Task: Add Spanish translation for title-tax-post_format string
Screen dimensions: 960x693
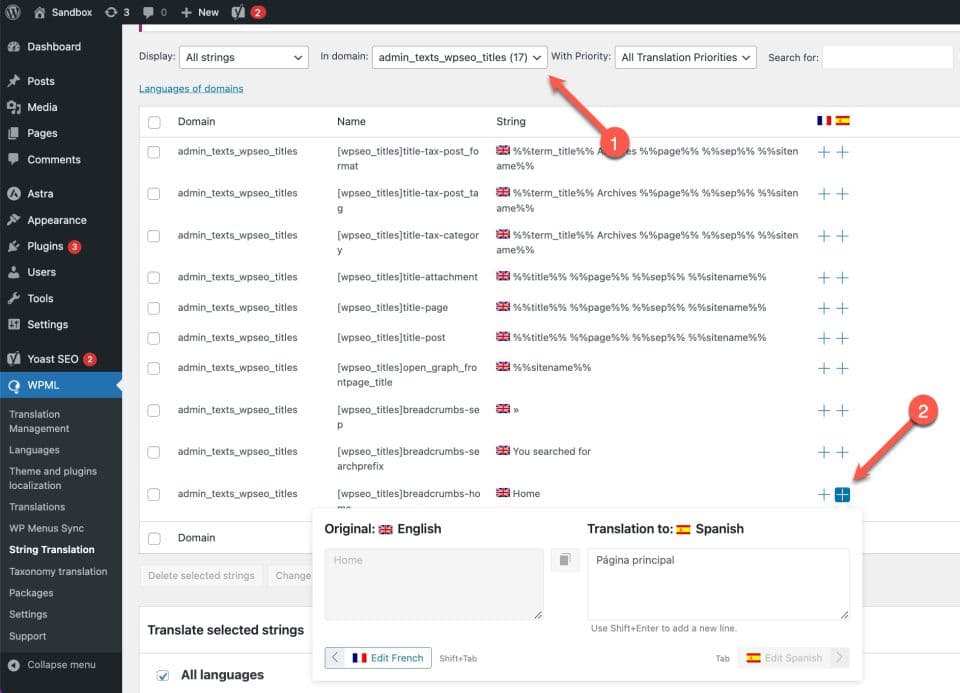Action: [x=842, y=152]
